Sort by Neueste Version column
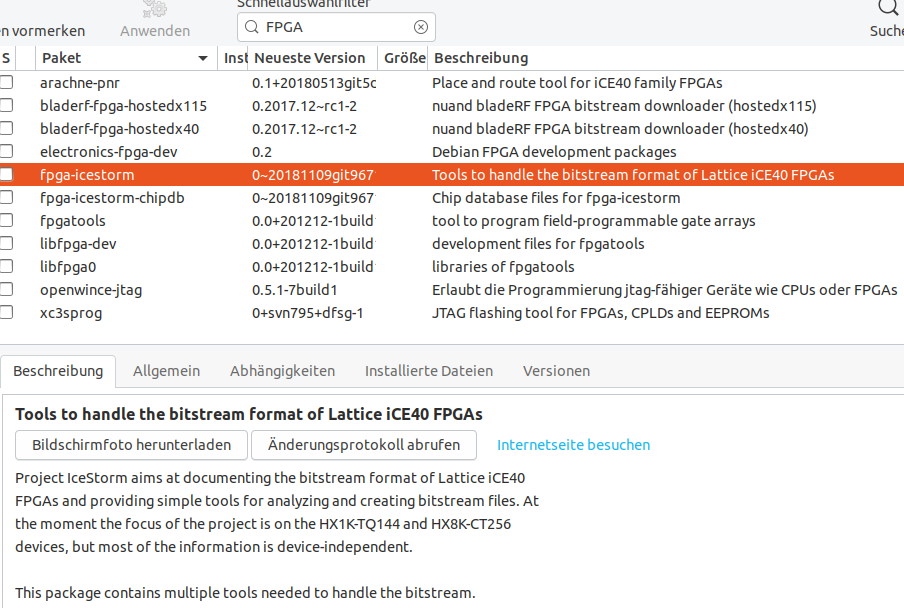 click(311, 58)
